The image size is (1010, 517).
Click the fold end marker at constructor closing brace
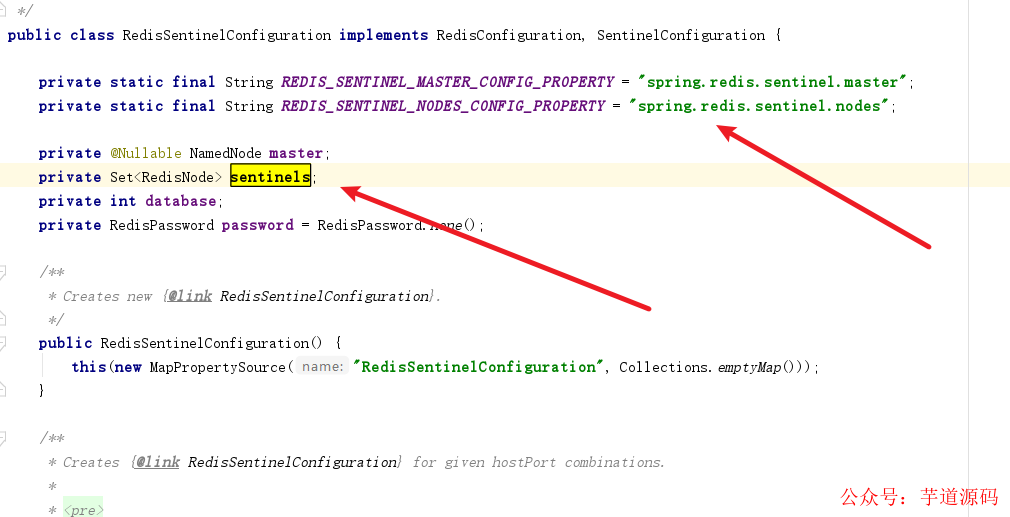pyautogui.click(x=4, y=391)
